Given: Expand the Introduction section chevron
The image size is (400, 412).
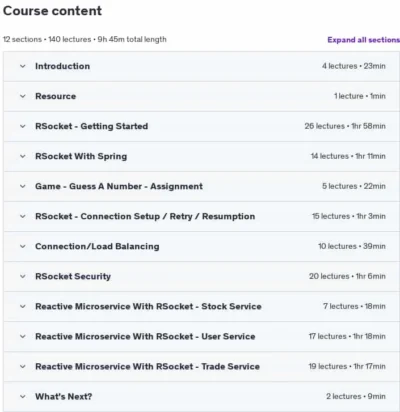Looking at the screenshot, I should (x=23, y=66).
